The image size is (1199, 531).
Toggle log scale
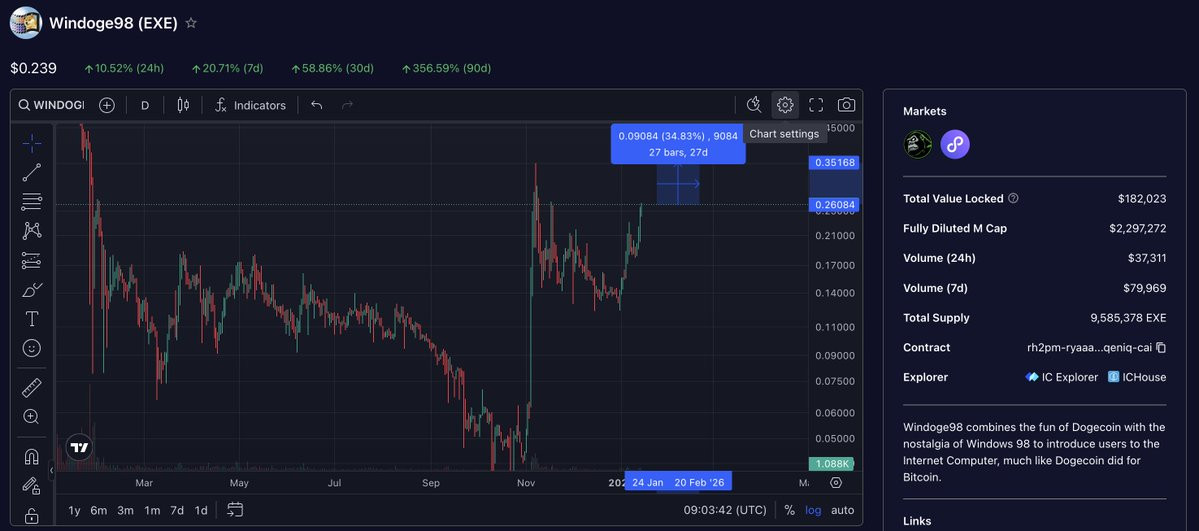pos(813,510)
